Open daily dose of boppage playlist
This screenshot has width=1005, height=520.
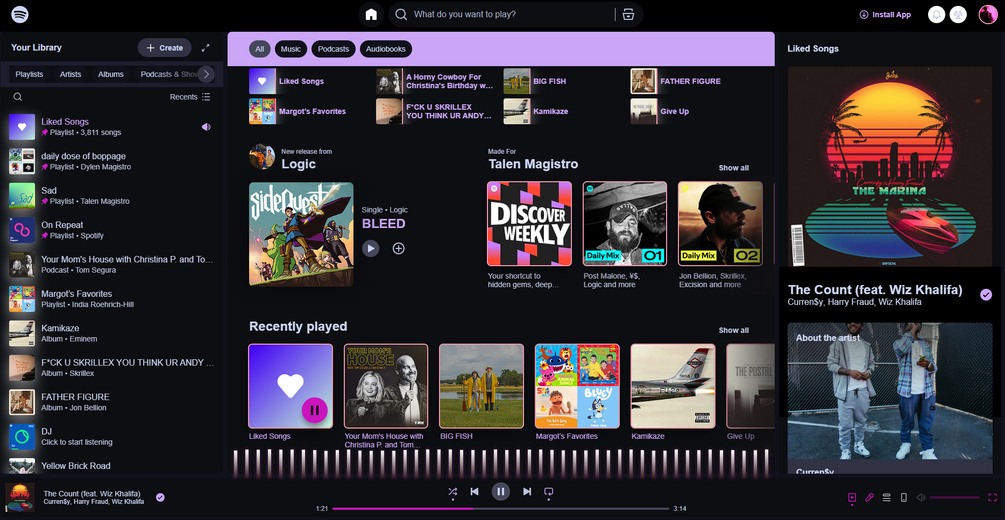click(112, 161)
